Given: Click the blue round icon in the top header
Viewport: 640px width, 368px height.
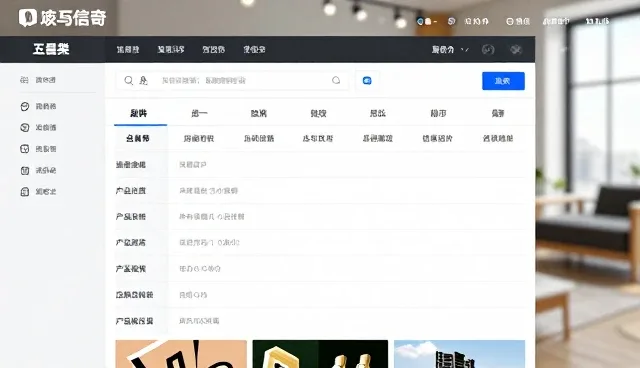Looking at the screenshot, I should (x=420, y=21).
